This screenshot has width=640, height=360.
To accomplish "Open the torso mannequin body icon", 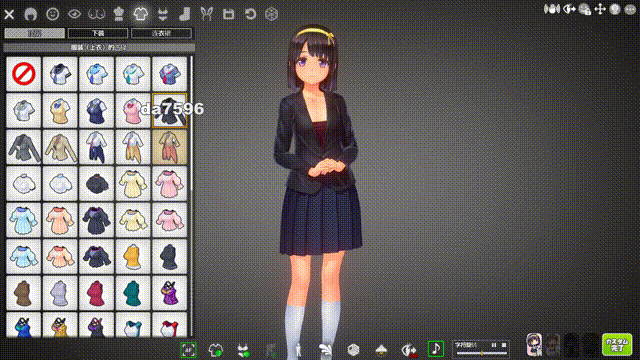I will (x=118, y=14).
